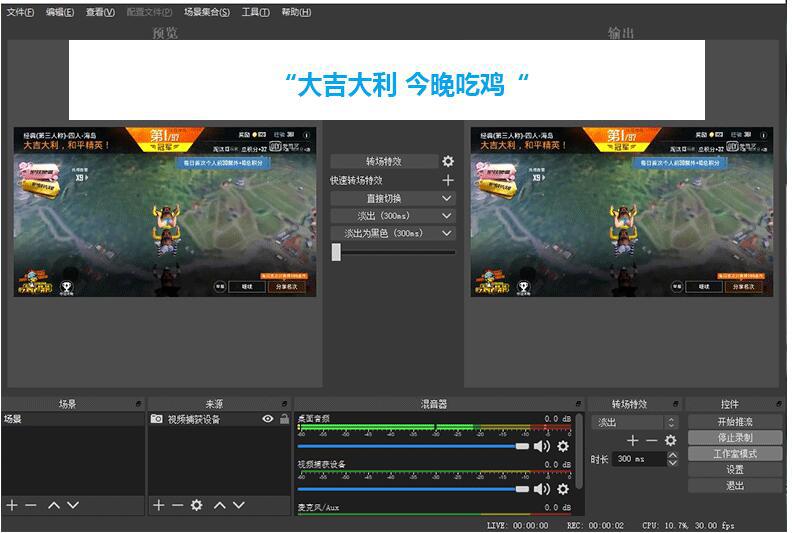
Task: Move the scene down in the 场景 list
Action: click(73, 505)
